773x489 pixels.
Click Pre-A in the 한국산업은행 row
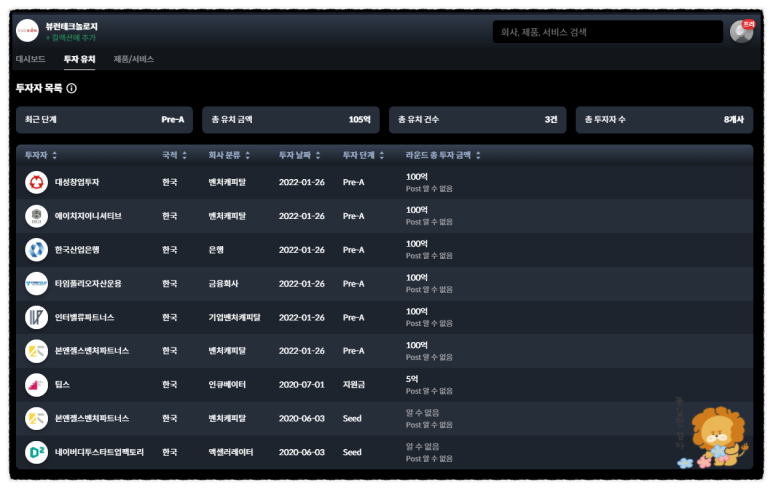pyautogui.click(x=353, y=250)
